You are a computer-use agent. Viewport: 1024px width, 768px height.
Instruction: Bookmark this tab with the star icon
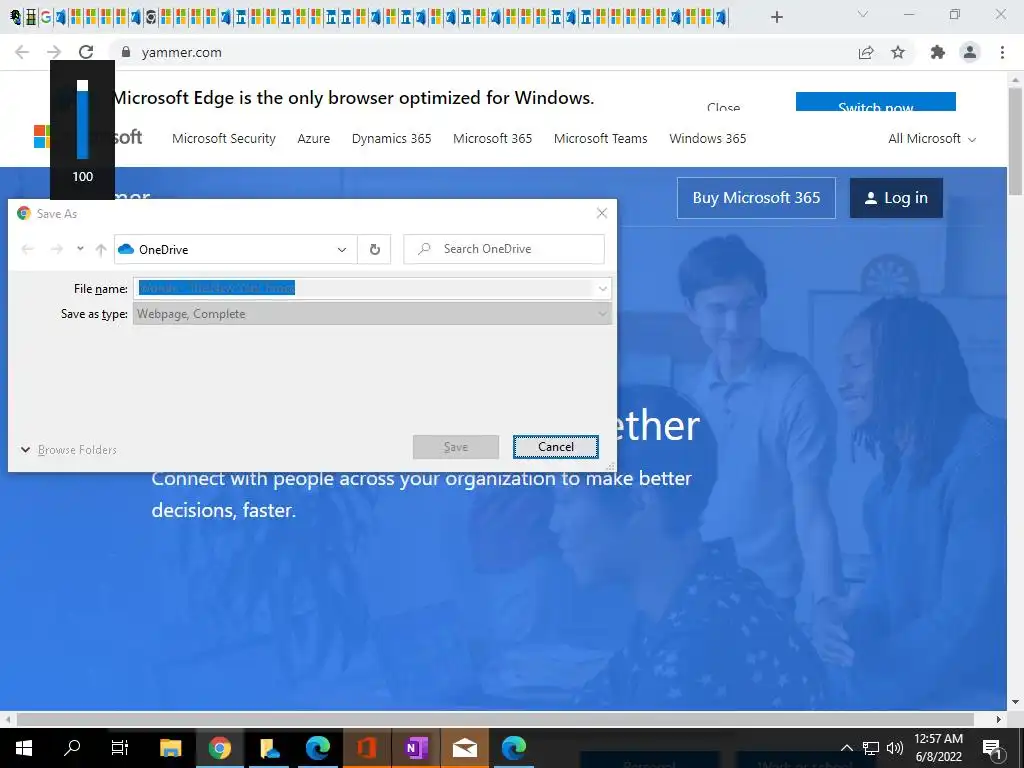(898, 52)
